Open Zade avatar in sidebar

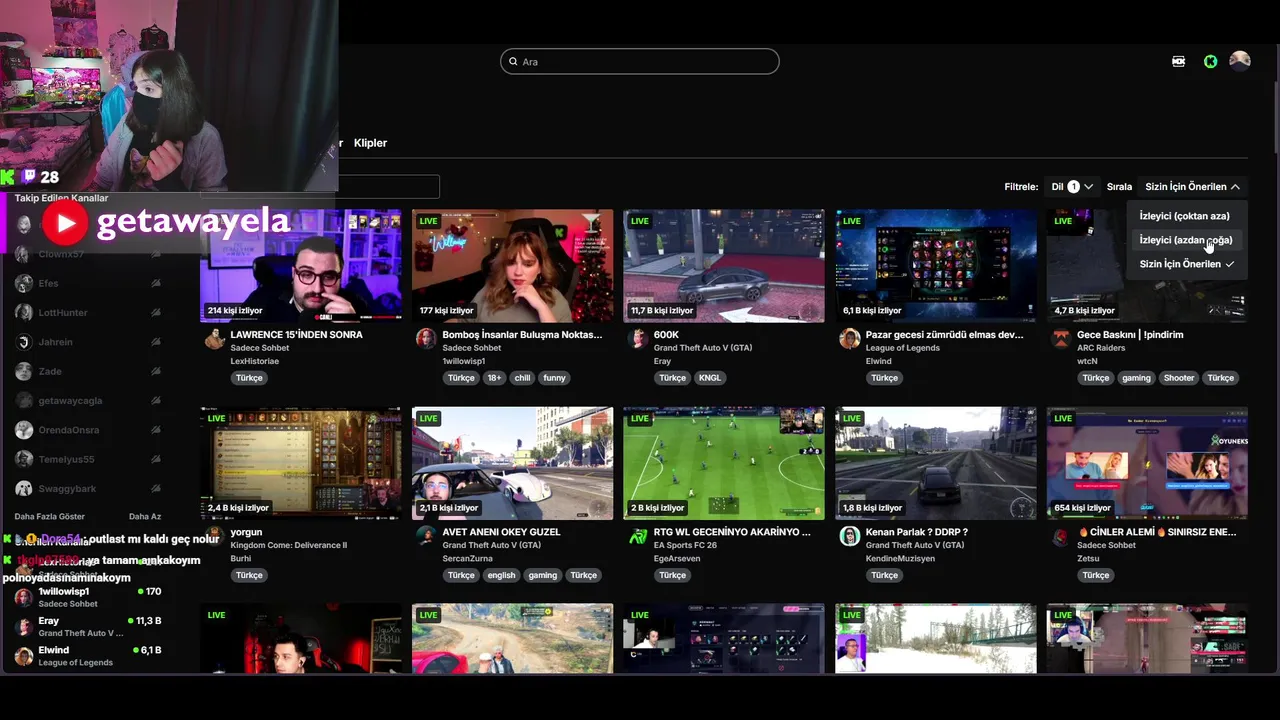(24, 371)
